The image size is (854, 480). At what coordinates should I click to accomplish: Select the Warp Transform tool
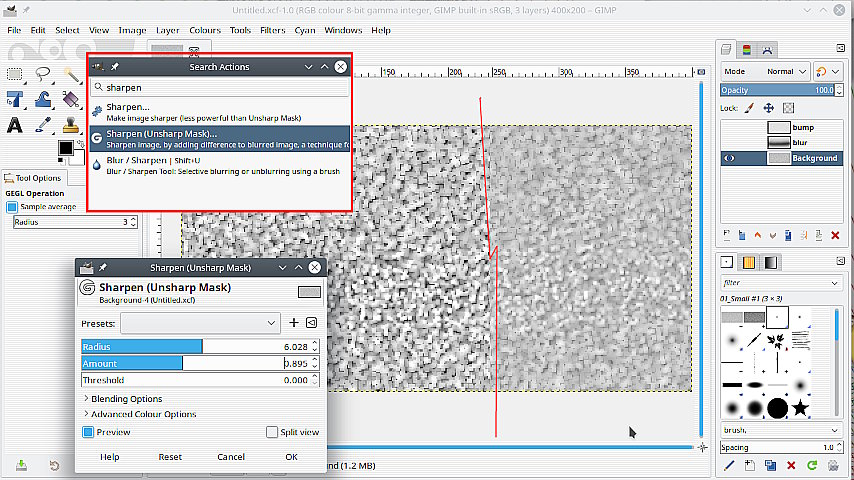click(x=42, y=99)
